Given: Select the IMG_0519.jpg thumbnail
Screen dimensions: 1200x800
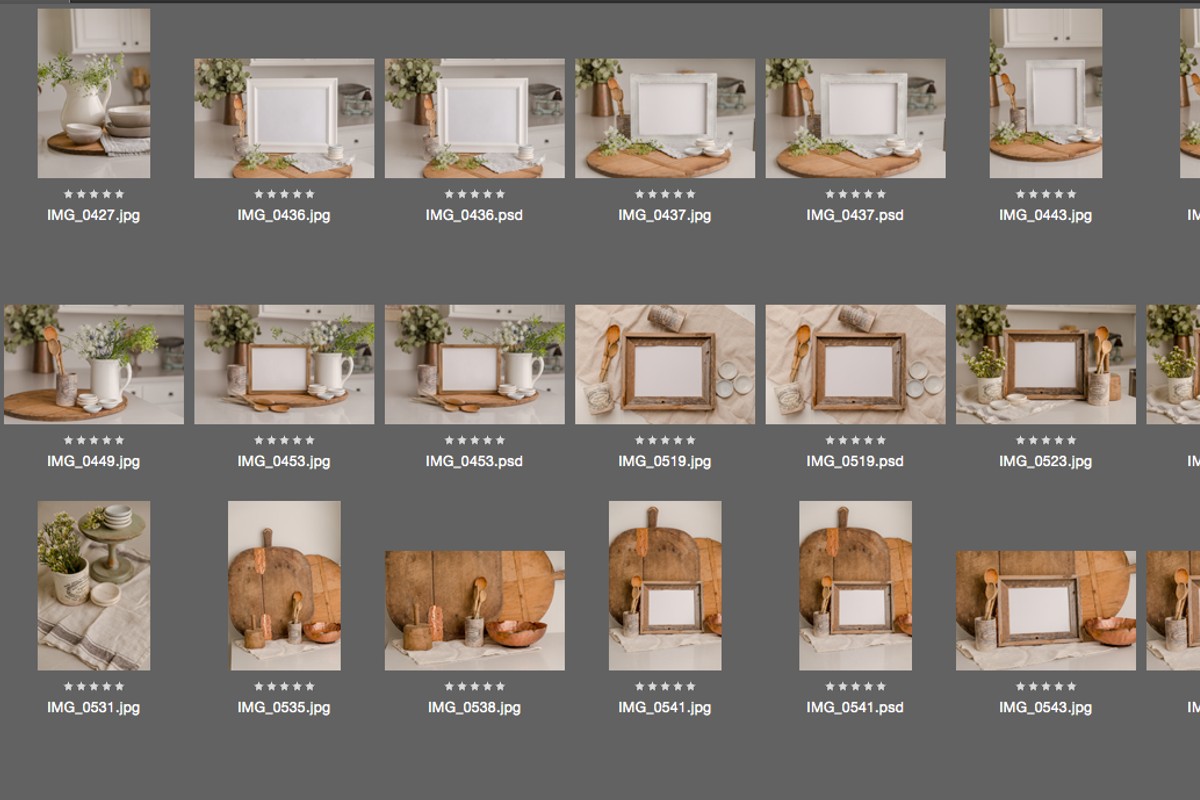Looking at the screenshot, I should [665, 364].
